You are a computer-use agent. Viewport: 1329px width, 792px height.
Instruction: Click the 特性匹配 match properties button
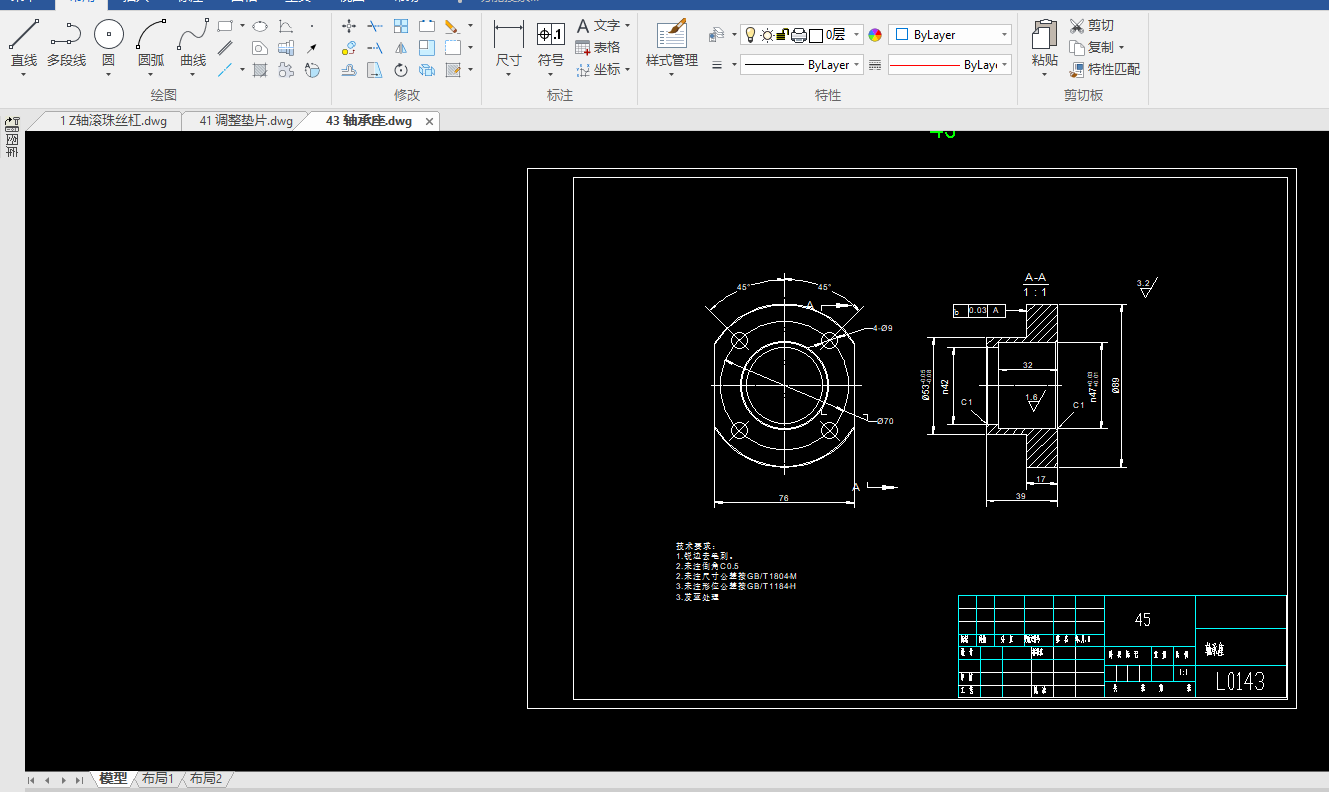[1104, 69]
